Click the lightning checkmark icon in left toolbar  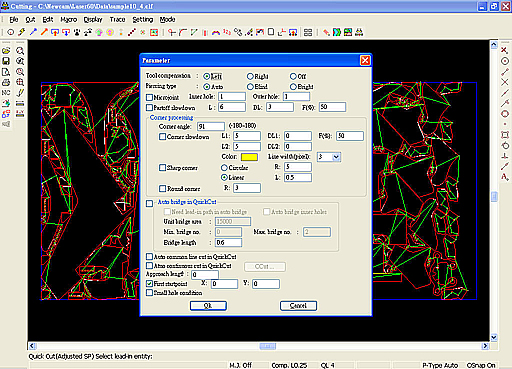pos(20,93)
